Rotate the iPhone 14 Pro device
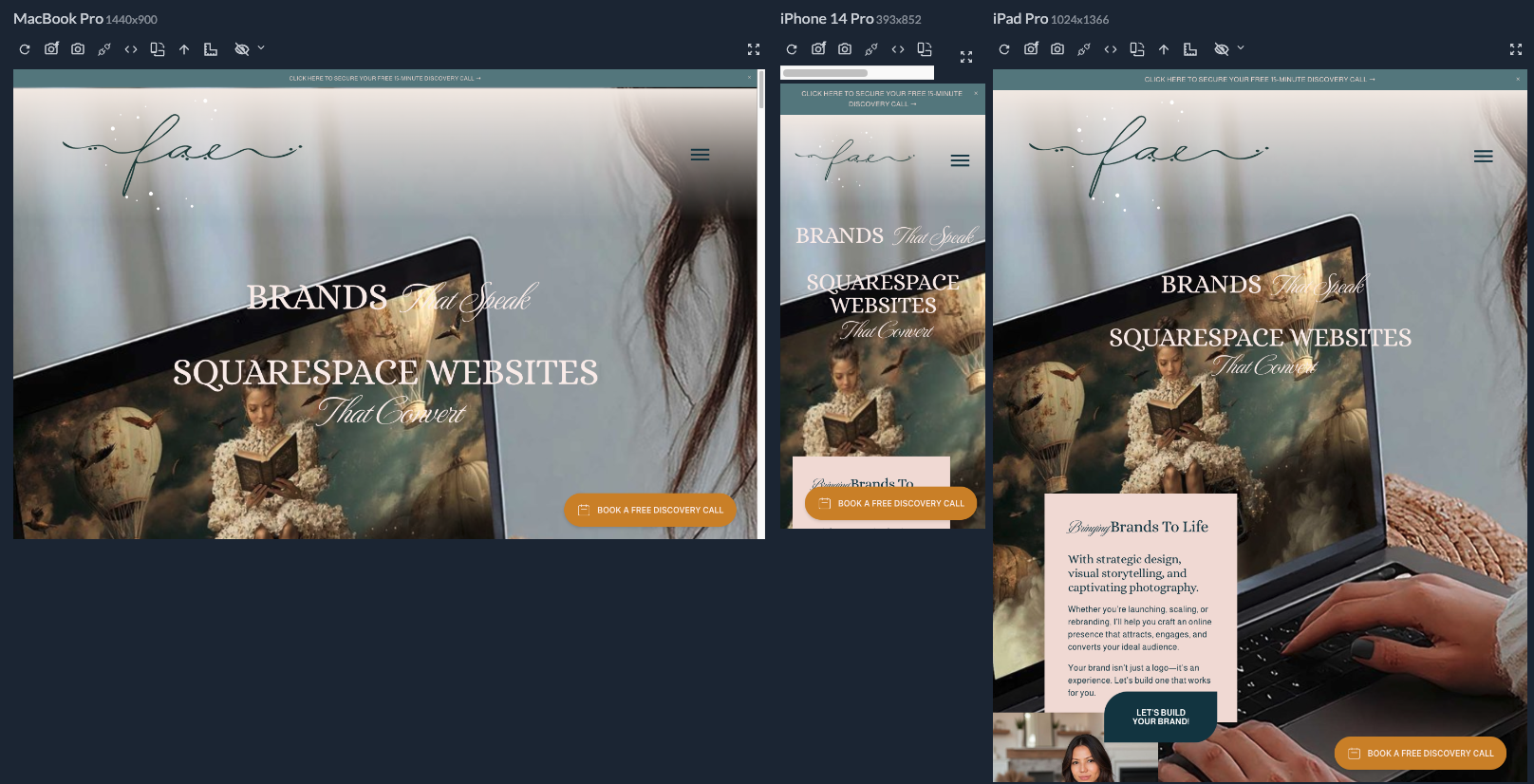The width and height of the screenshot is (1534, 784). click(925, 49)
